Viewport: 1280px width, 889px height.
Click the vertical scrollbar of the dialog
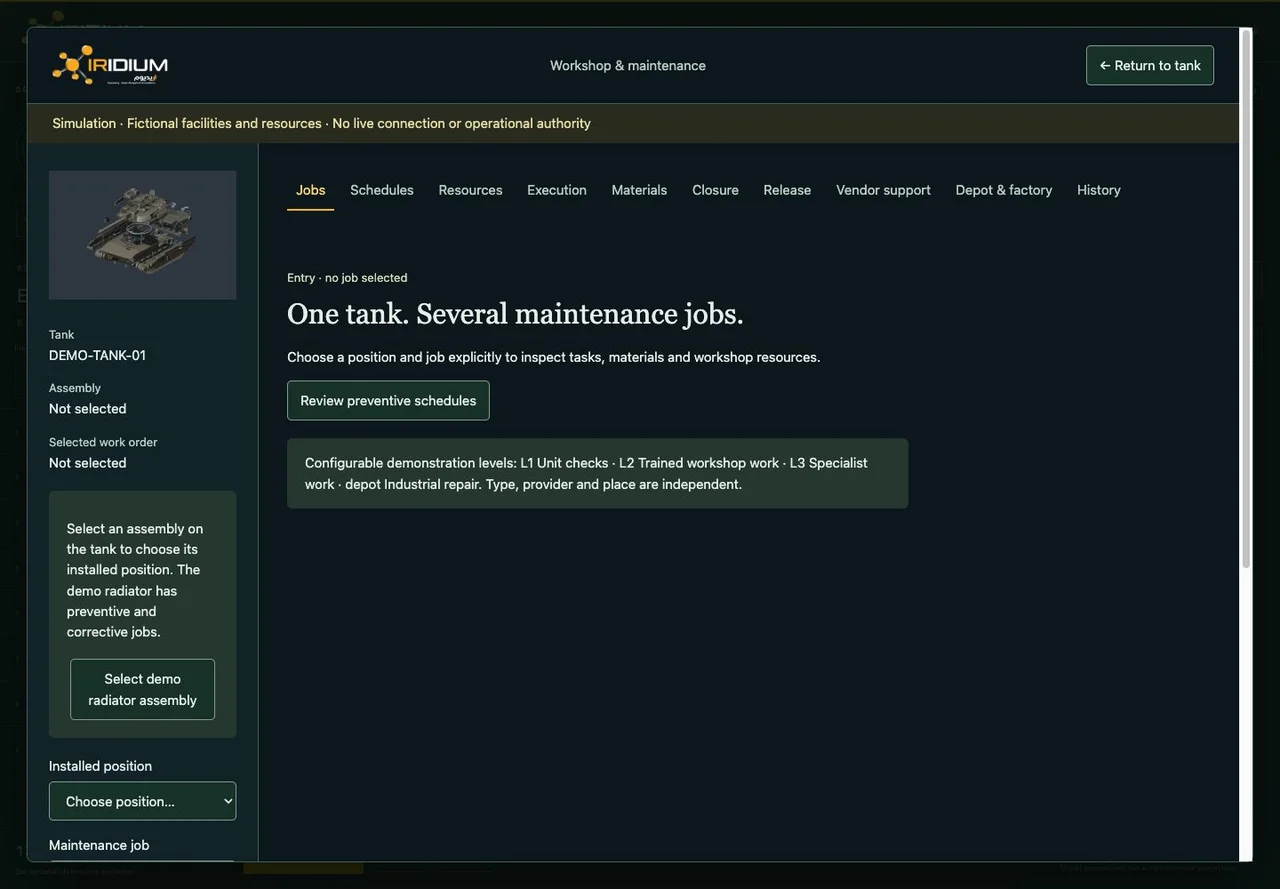(x=1245, y=300)
